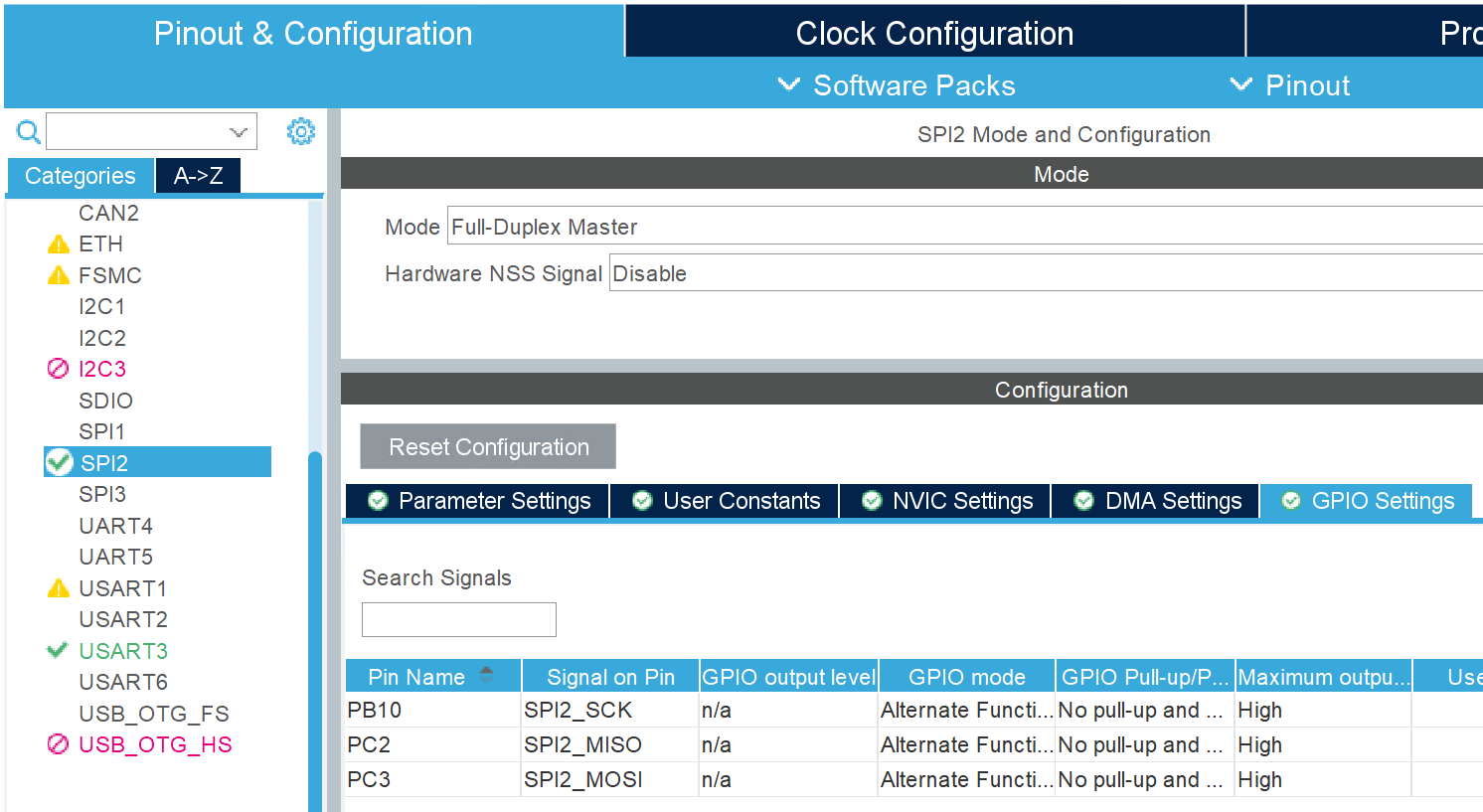The height and width of the screenshot is (812, 1483).
Task: Open the Hardware NSS Signal dropdown
Action: pyautogui.click(x=1044, y=273)
